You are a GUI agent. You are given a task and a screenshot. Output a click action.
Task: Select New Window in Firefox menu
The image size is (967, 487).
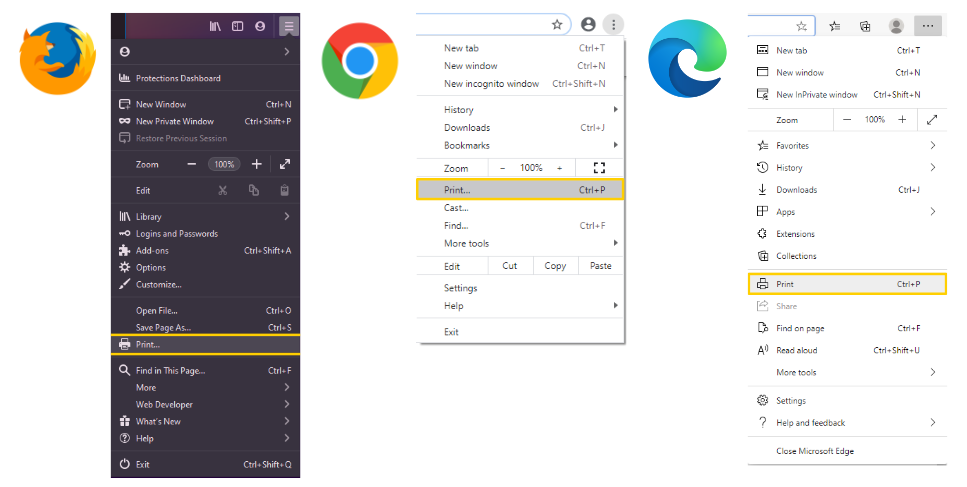click(205, 104)
